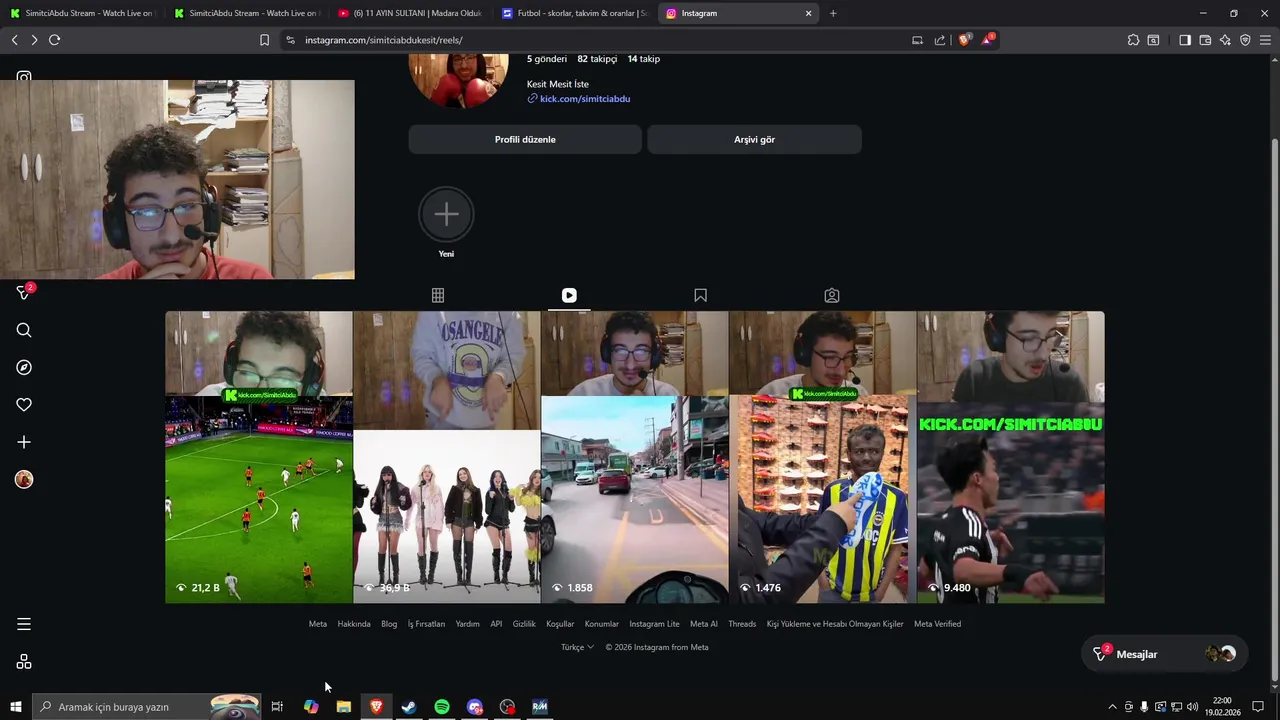Open Fenerbahçe jersey reel with 1.476 views
This screenshot has height=720, width=1280.
coord(823,457)
